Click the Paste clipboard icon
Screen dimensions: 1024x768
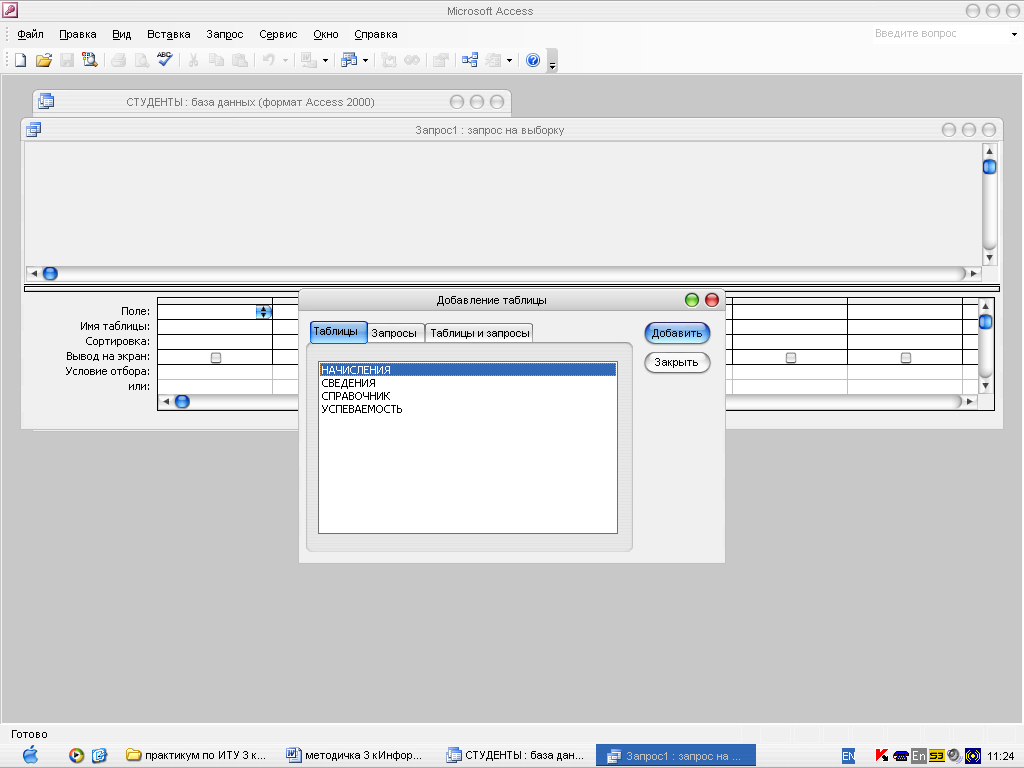[x=240, y=60]
